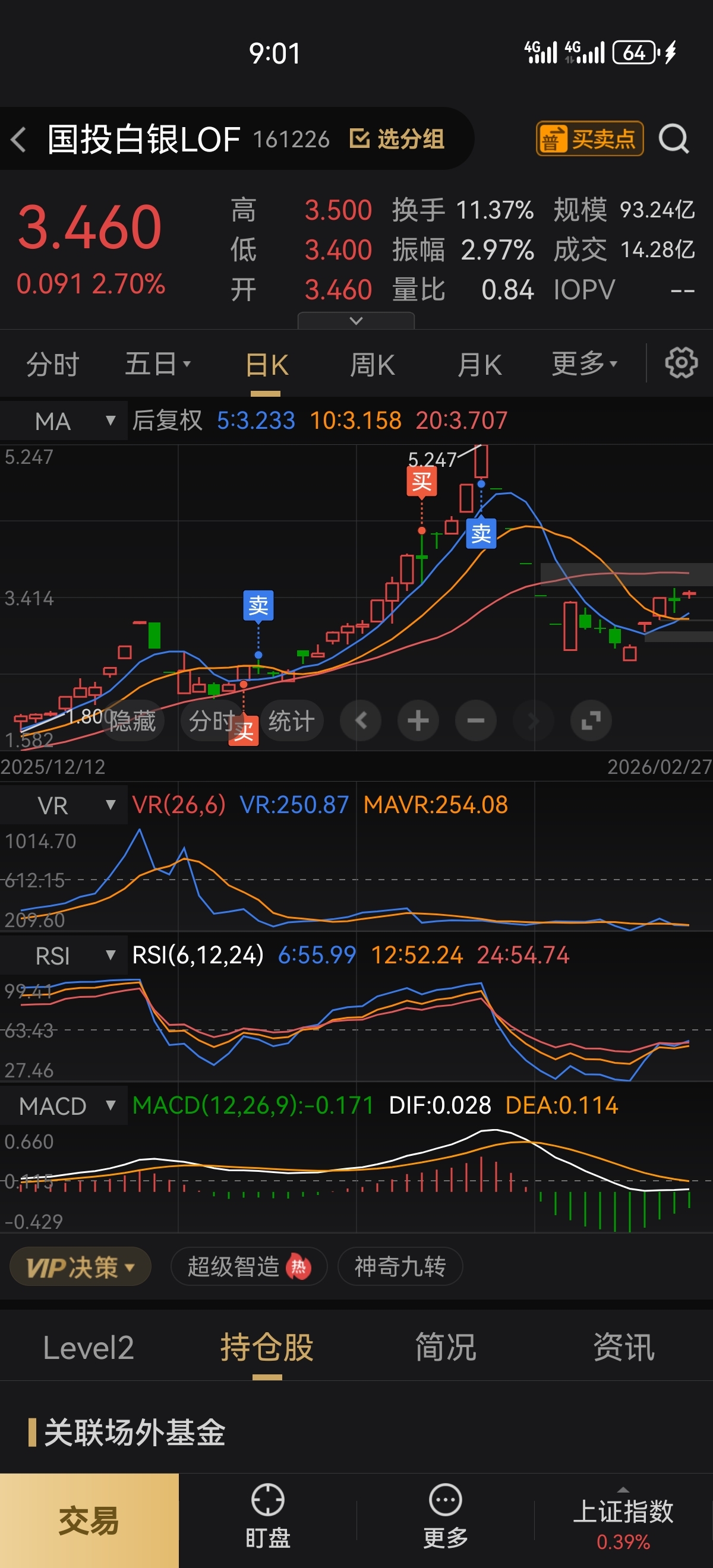Open the fullscreen chart icon
The height and width of the screenshot is (1568, 713).
(x=591, y=720)
